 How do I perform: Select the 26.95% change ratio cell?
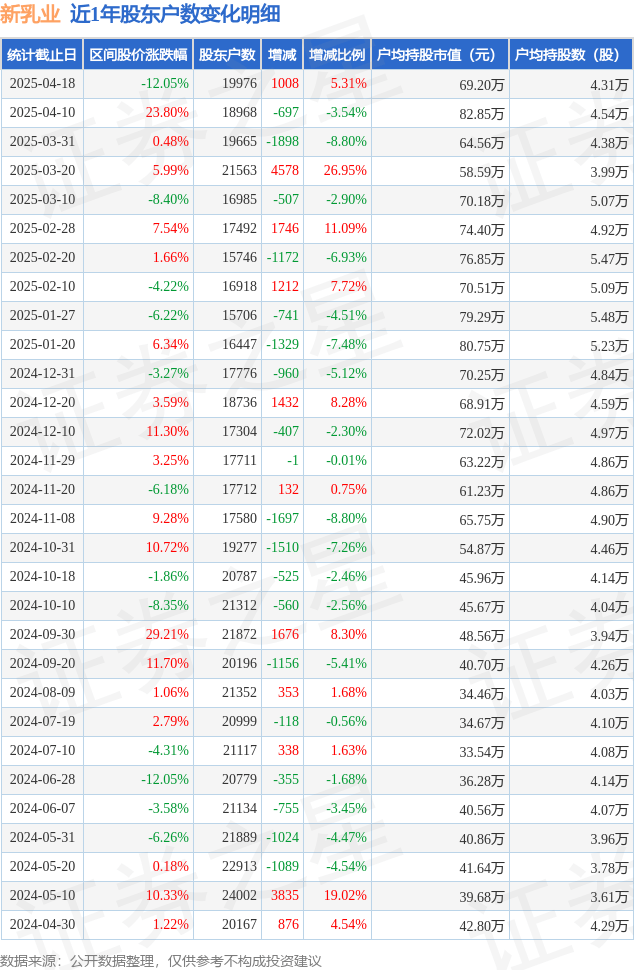[345, 171]
